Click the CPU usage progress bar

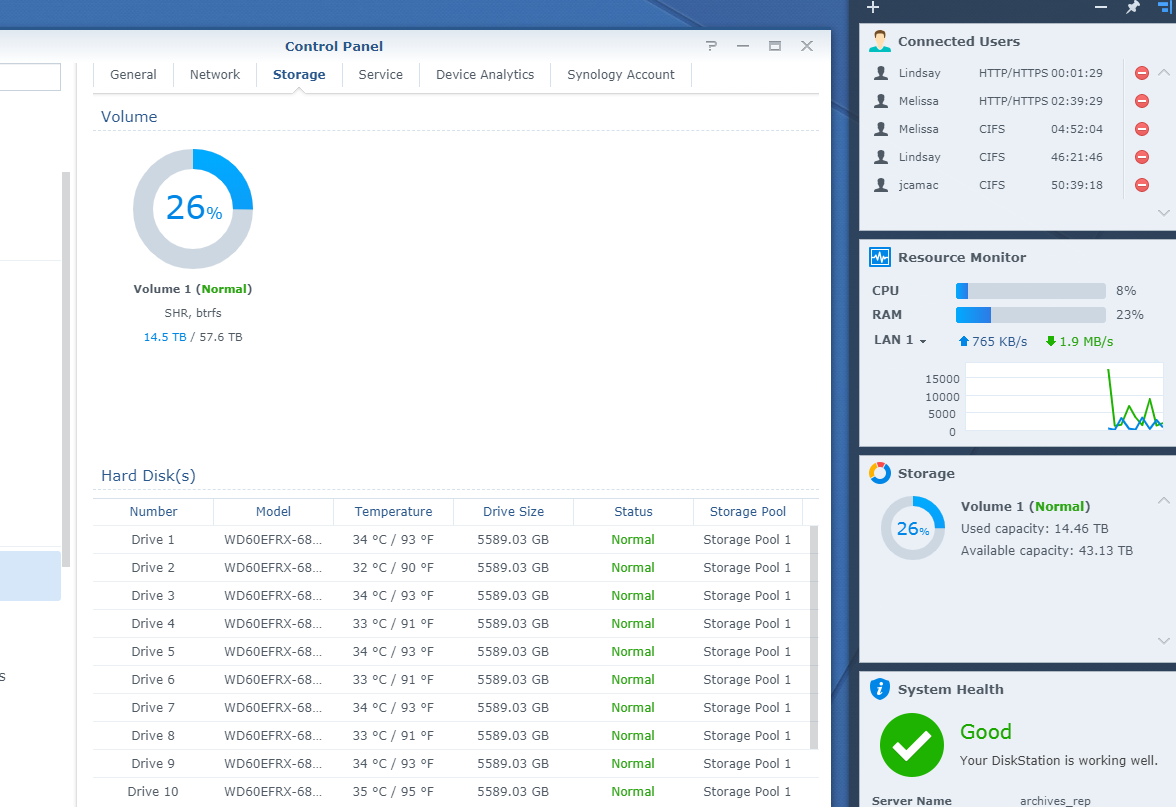[1030, 290]
